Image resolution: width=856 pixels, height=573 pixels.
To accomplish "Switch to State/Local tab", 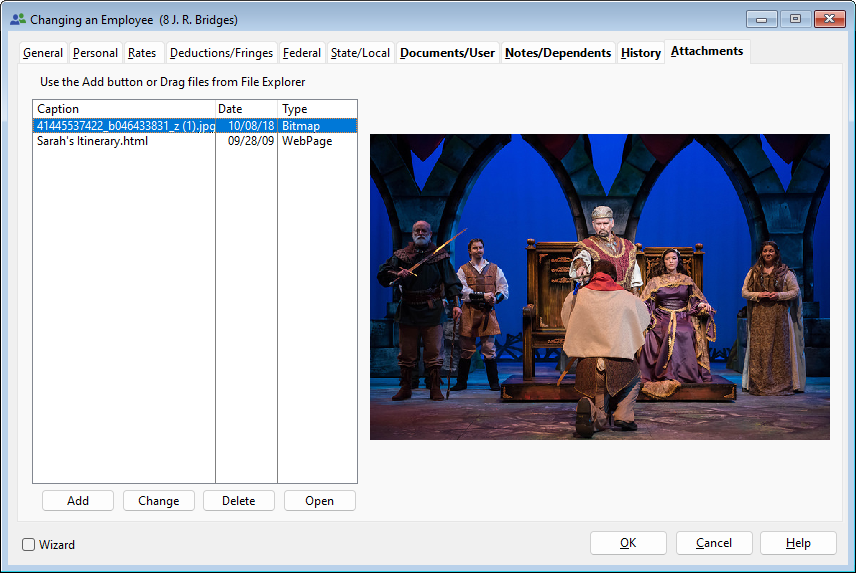I will (360, 53).
